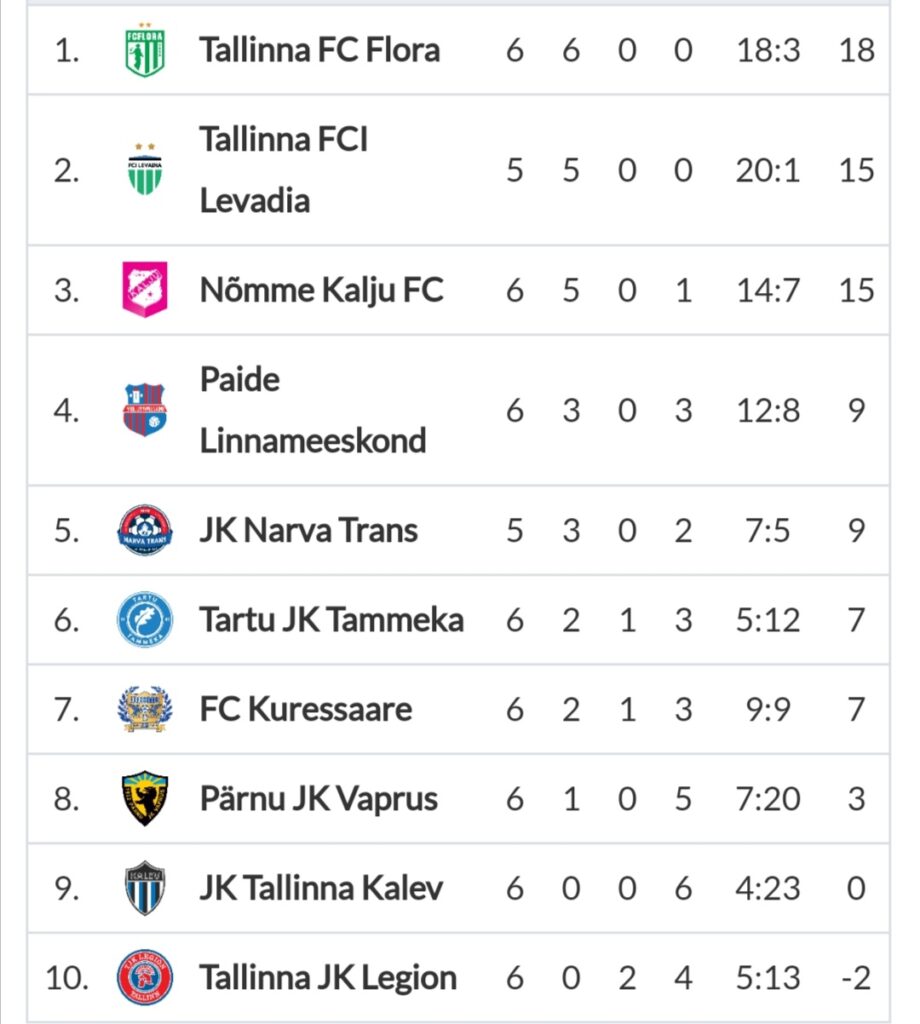Click the FC Kuressaare crest
The image size is (920, 1024).
click(x=145, y=709)
